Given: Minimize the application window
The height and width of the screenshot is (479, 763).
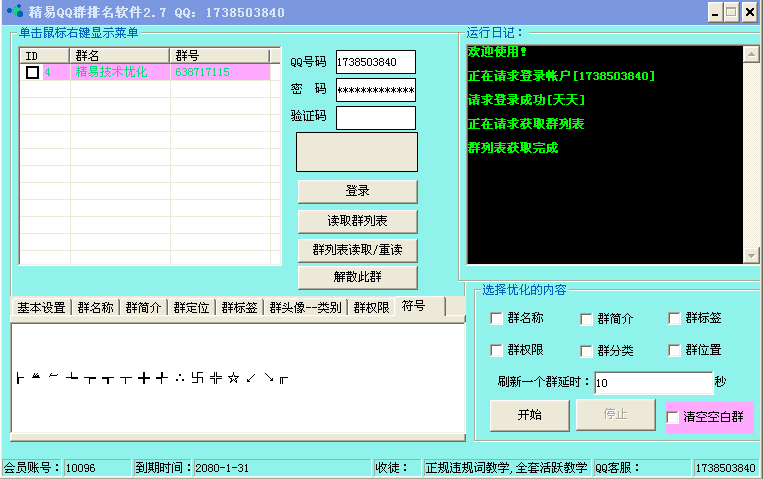Looking at the screenshot, I should [715, 13].
